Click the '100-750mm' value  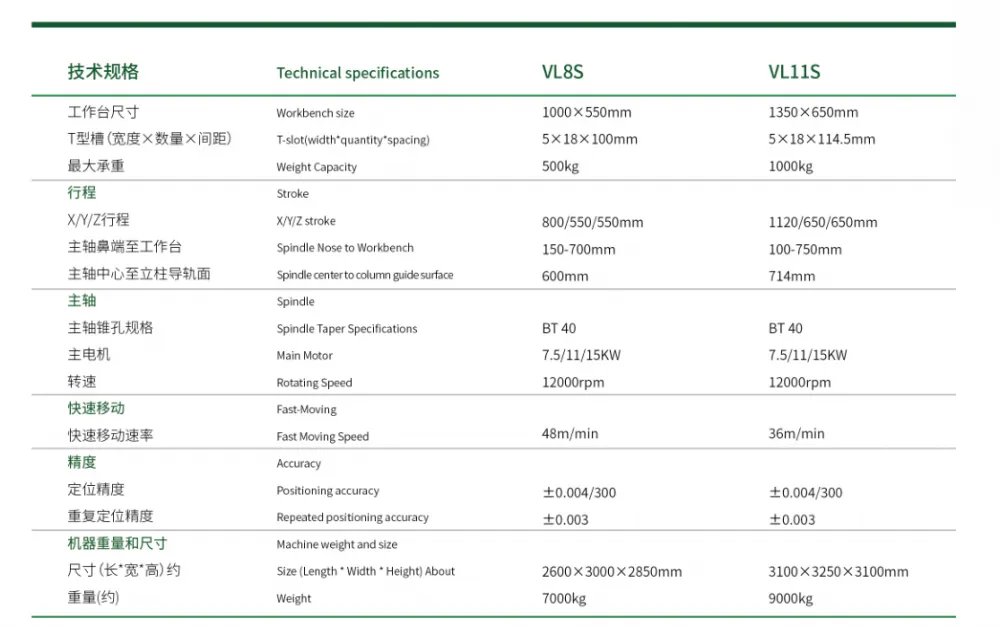point(805,249)
